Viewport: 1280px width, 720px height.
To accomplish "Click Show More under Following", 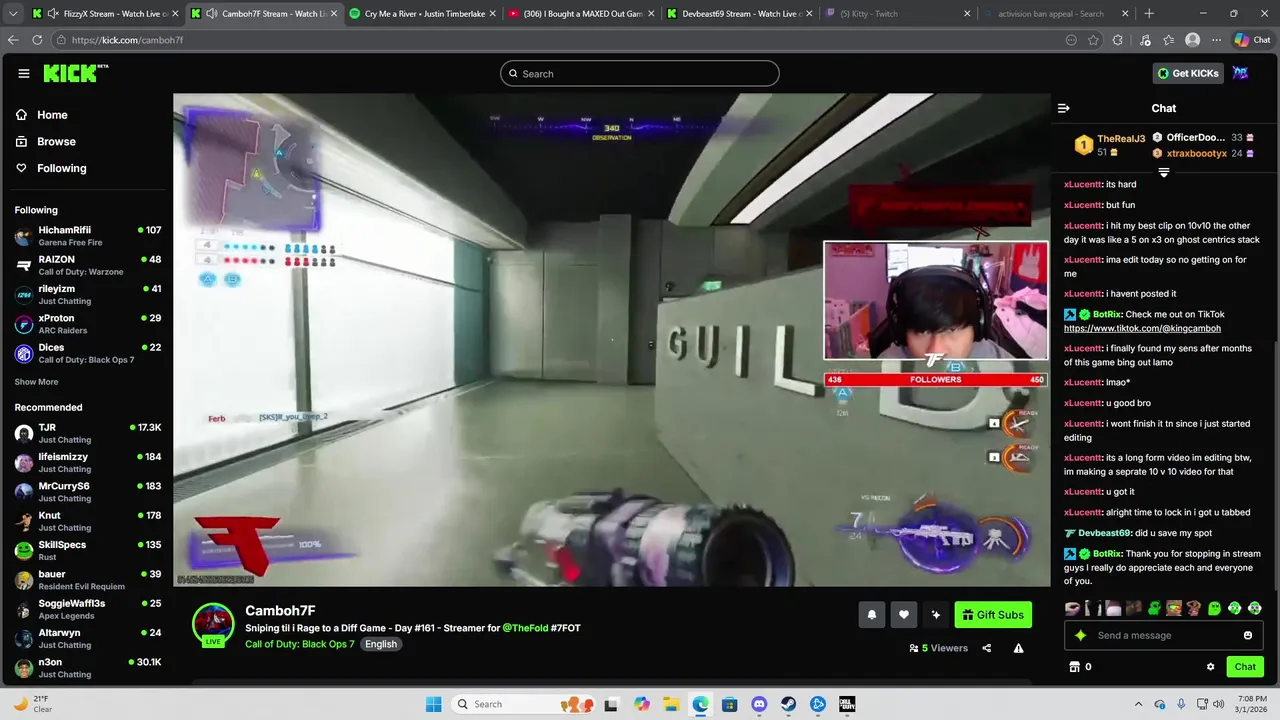I will pyautogui.click(x=36, y=382).
